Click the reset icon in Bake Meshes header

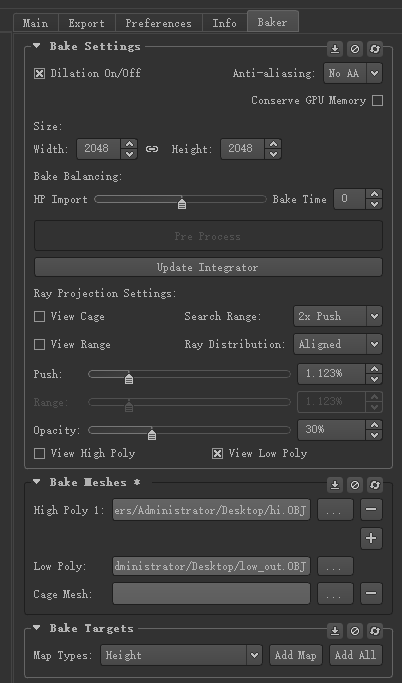click(375, 485)
